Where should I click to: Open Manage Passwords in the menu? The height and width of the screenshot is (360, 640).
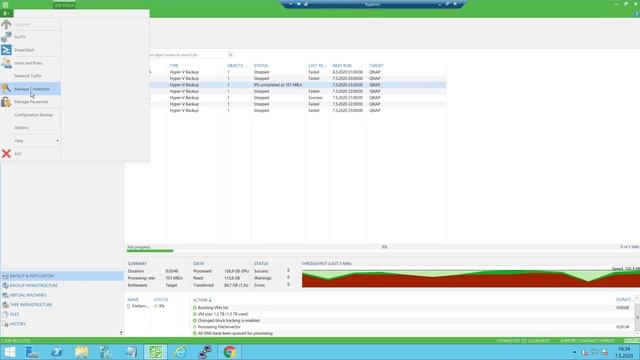[x=31, y=102]
